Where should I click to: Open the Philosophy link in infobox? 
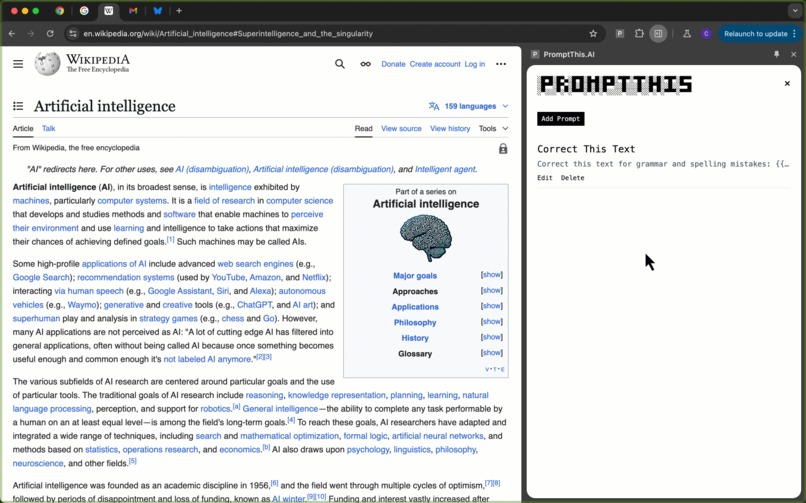point(415,323)
